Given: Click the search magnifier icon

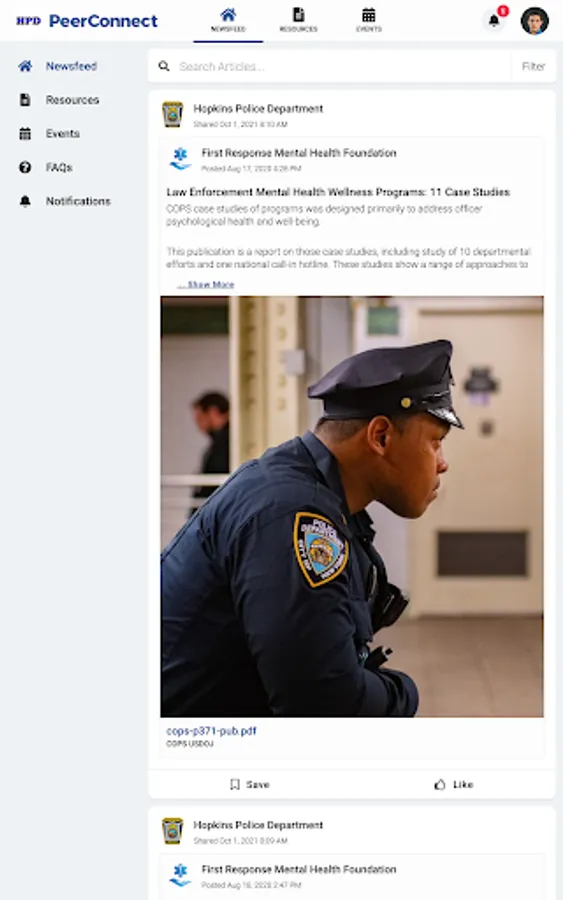Looking at the screenshot, I should (164, 67).
